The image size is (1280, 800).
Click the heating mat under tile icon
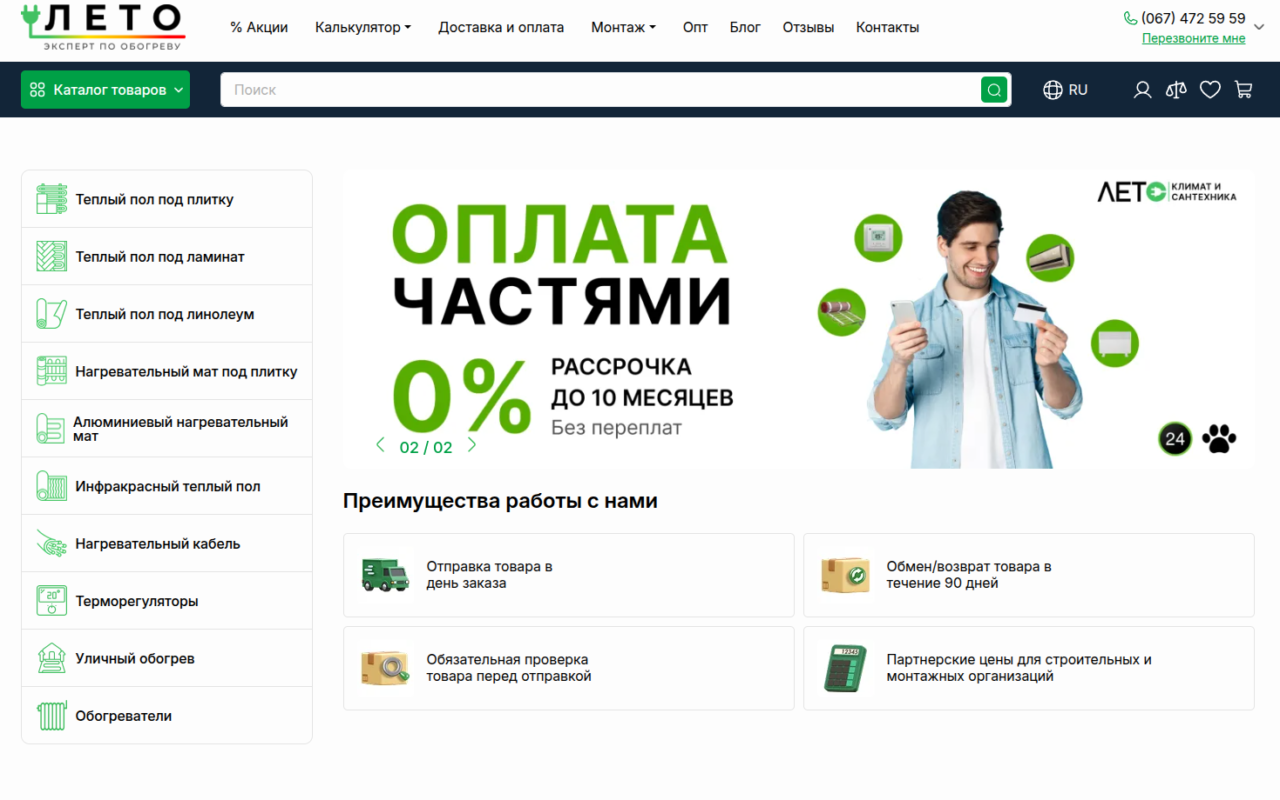point(51,371)
